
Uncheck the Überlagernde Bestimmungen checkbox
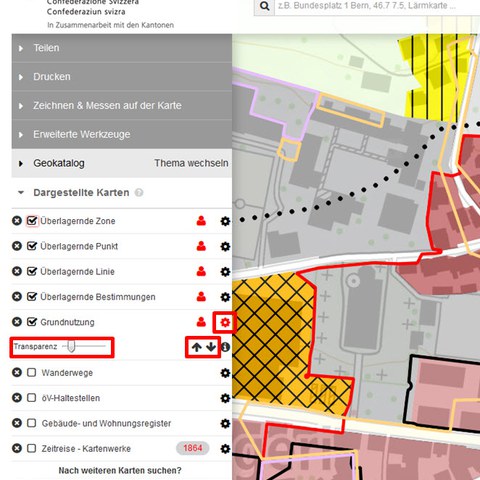coord(32,297)
